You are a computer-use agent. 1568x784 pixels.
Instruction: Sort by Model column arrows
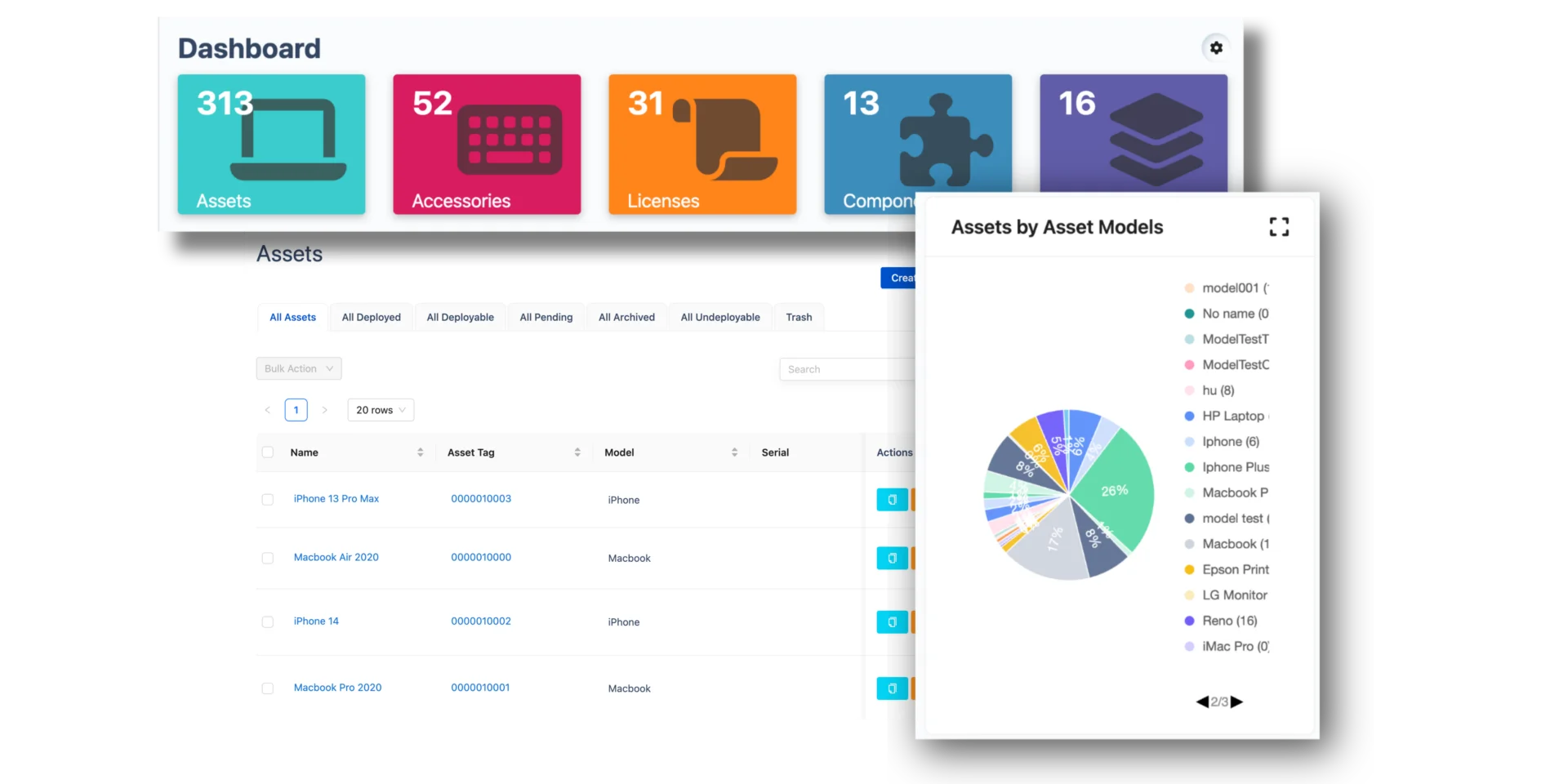(x=734, y=452)
